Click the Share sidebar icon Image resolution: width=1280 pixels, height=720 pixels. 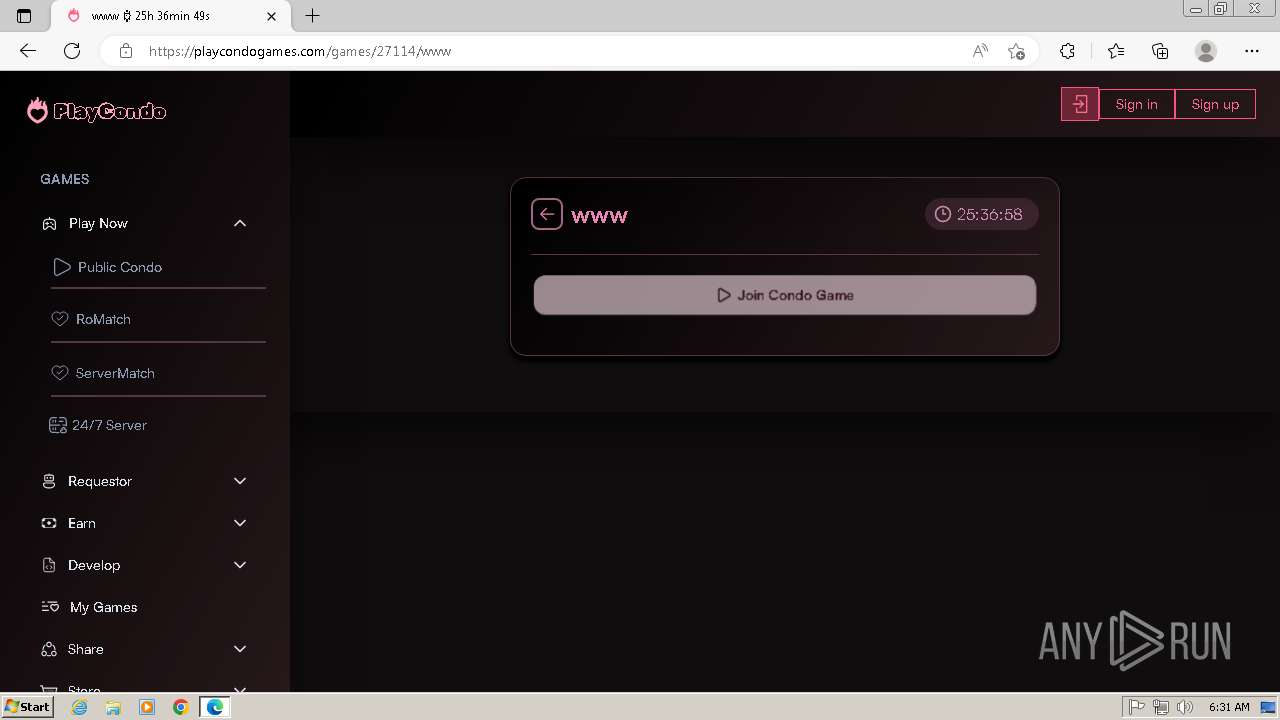(x=49, y=649)
